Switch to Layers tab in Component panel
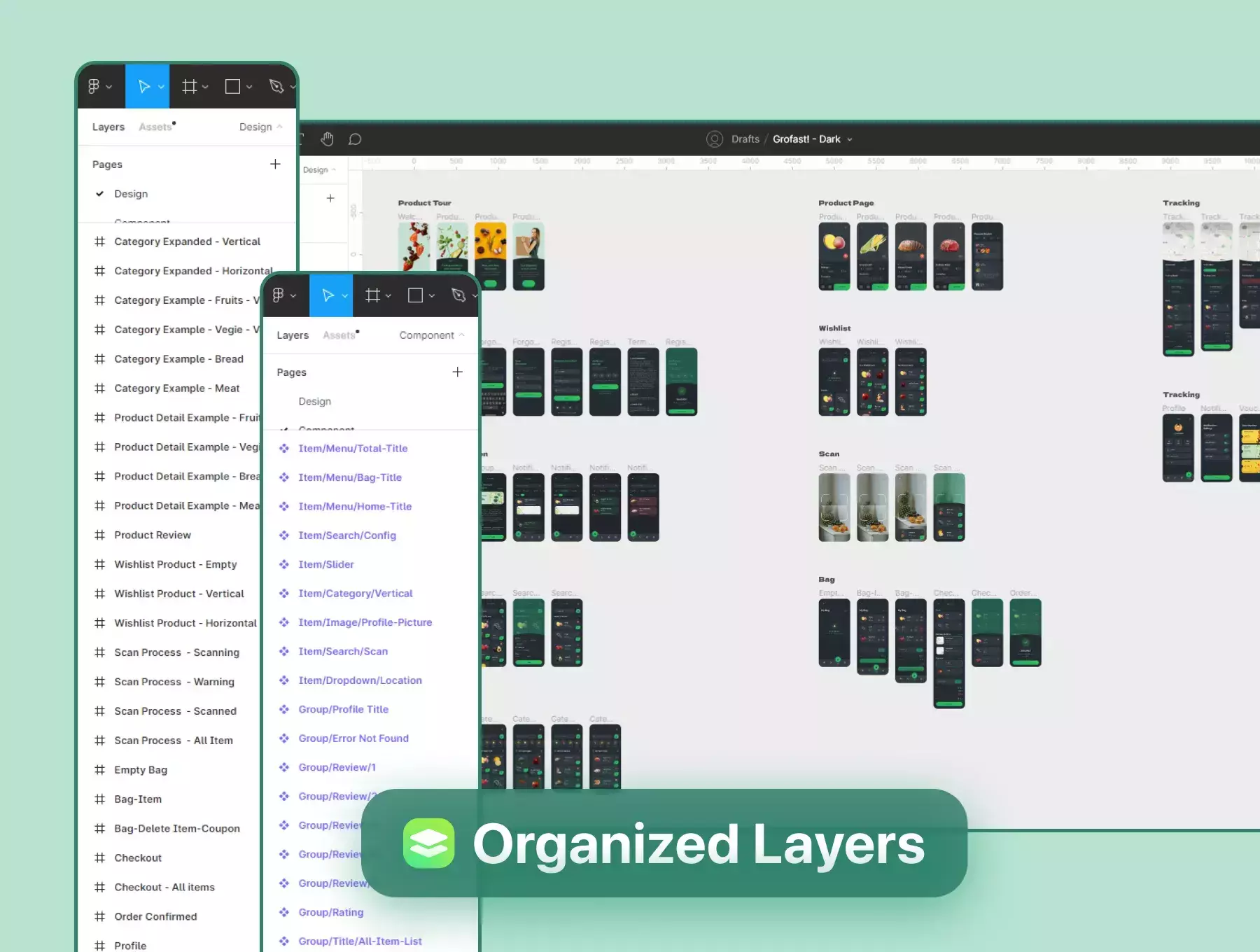Screen dimensions: 1260x952 pyautogui.click(x=293, y=335)
